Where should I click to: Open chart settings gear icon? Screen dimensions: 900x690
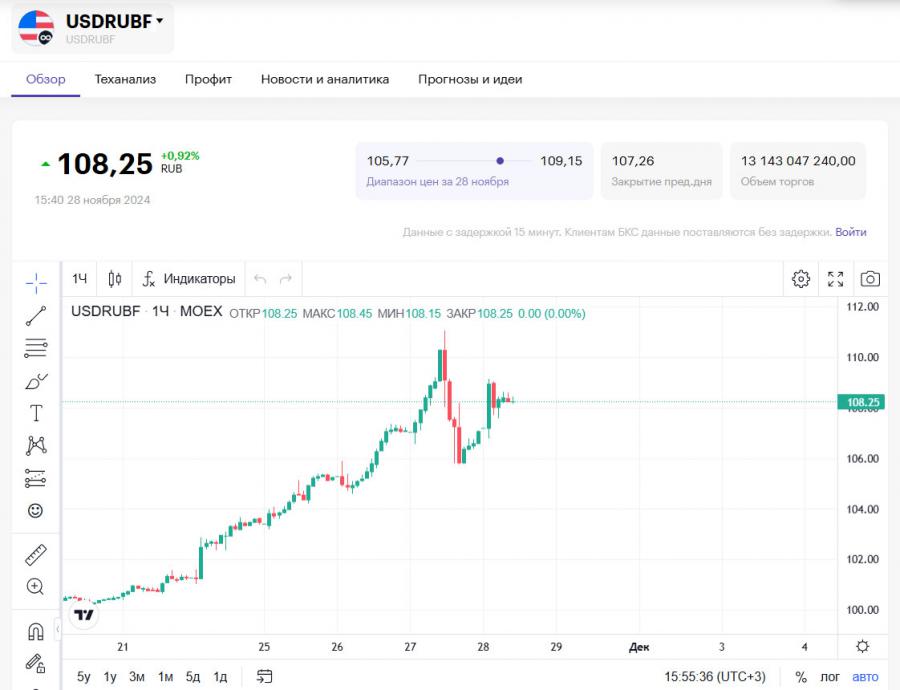tap(801, 279)
